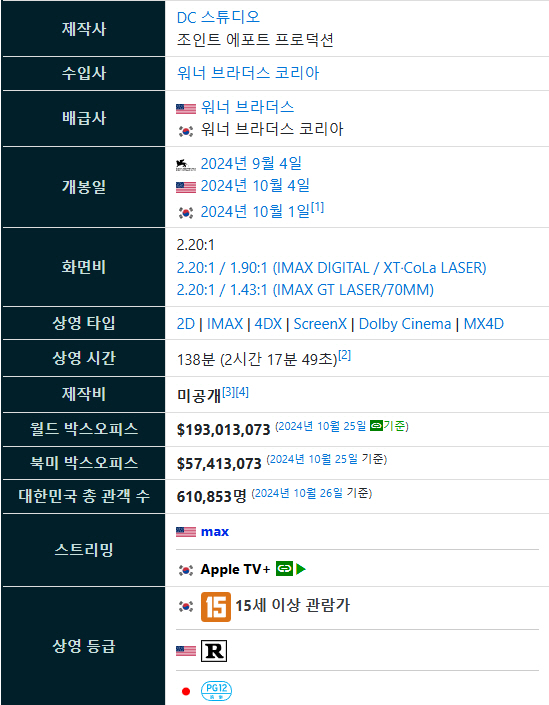Click the 2D screening type link
549x705 pixels.
coord(186,324)
